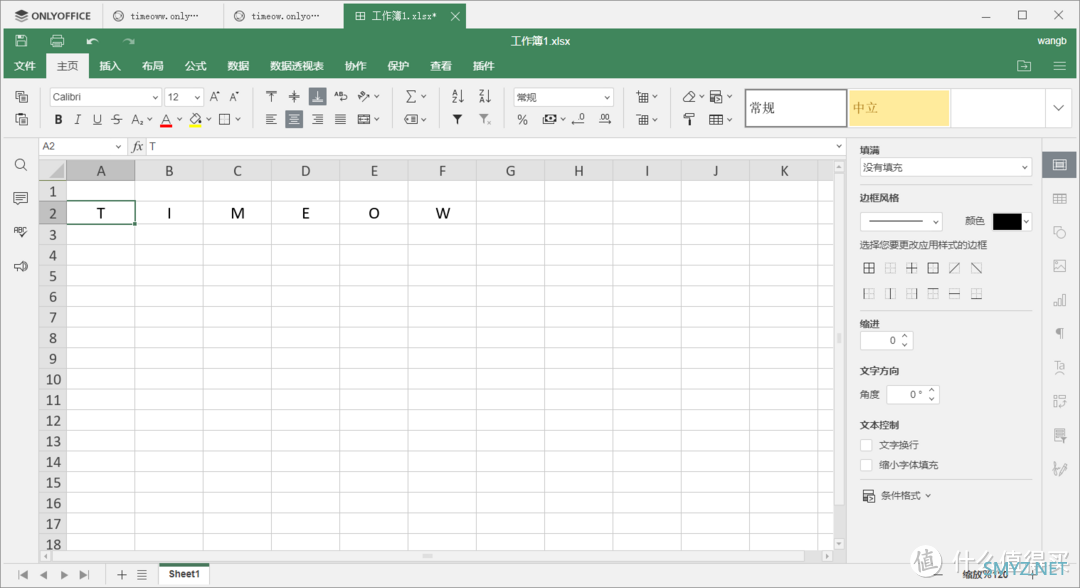The width and height of the screenshot is (1080, 588).
Task: Justify the cell text
Action: coord(340,120)
